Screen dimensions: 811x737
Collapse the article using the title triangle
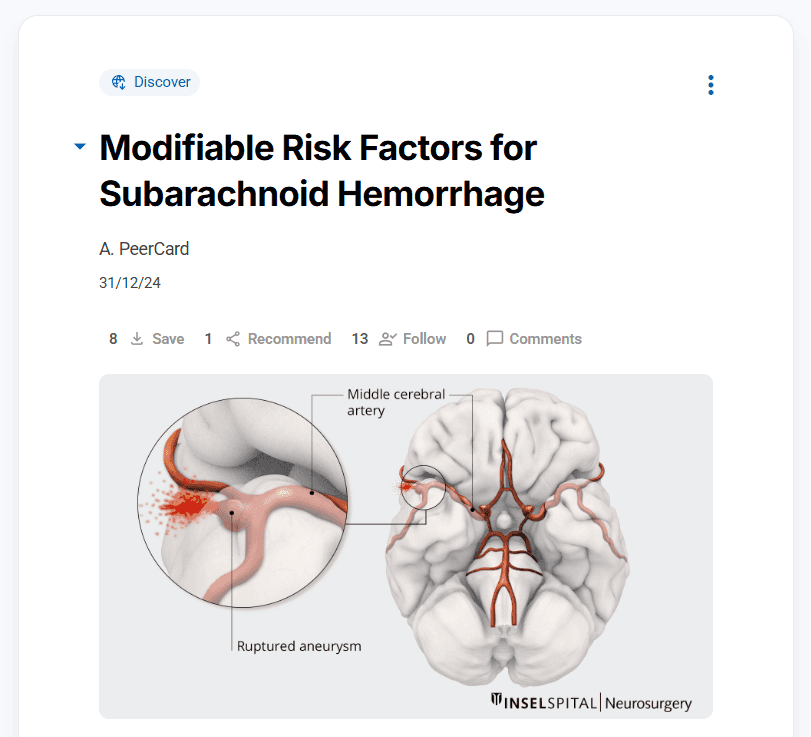80,147
